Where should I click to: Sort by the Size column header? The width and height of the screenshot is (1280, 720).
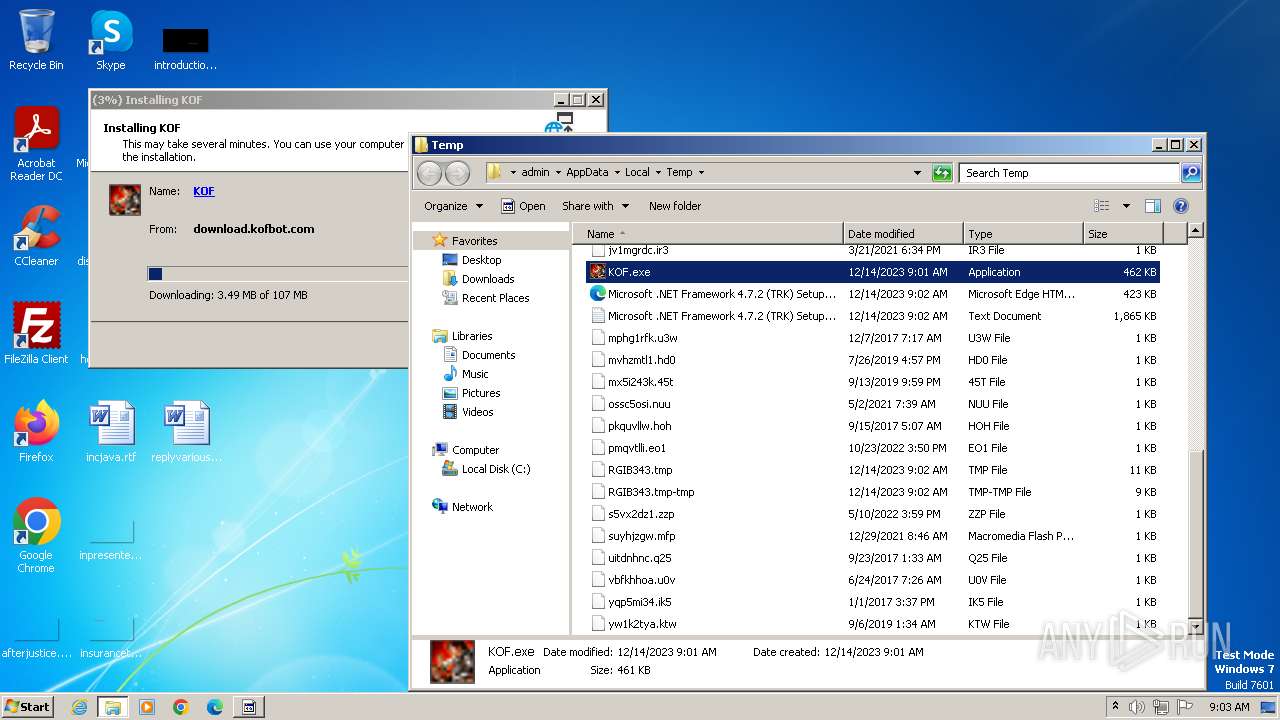pyautogui.click(x=1122, y=233)
